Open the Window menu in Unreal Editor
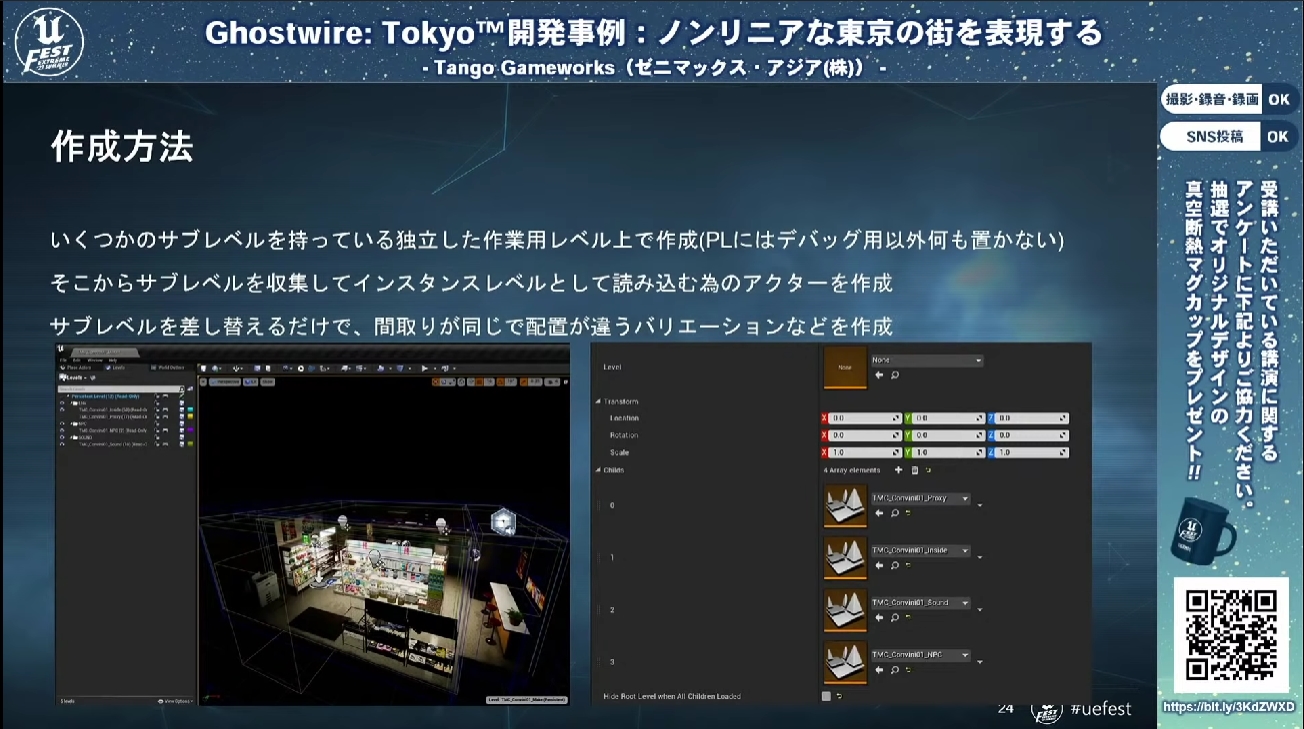This screenshot has width=1304, height=729. tap(93, 360)
